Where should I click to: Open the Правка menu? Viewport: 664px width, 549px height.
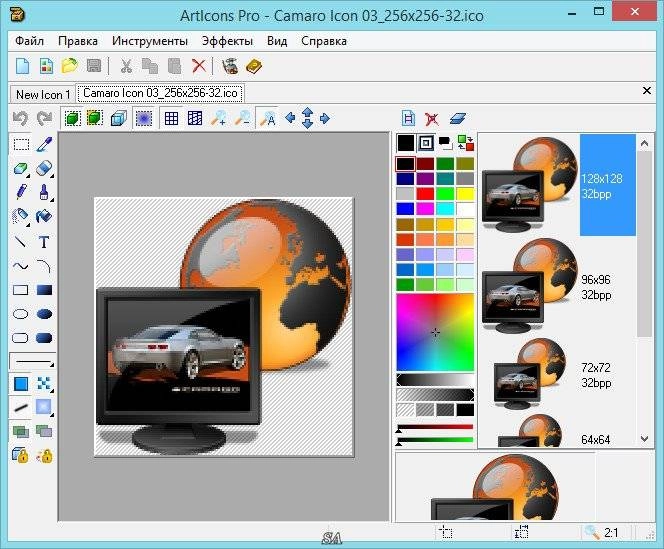78,41
